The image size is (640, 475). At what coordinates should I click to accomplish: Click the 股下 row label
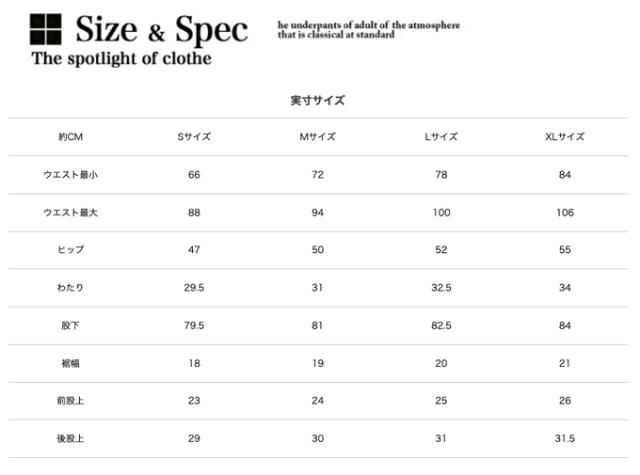coord(70,326)
